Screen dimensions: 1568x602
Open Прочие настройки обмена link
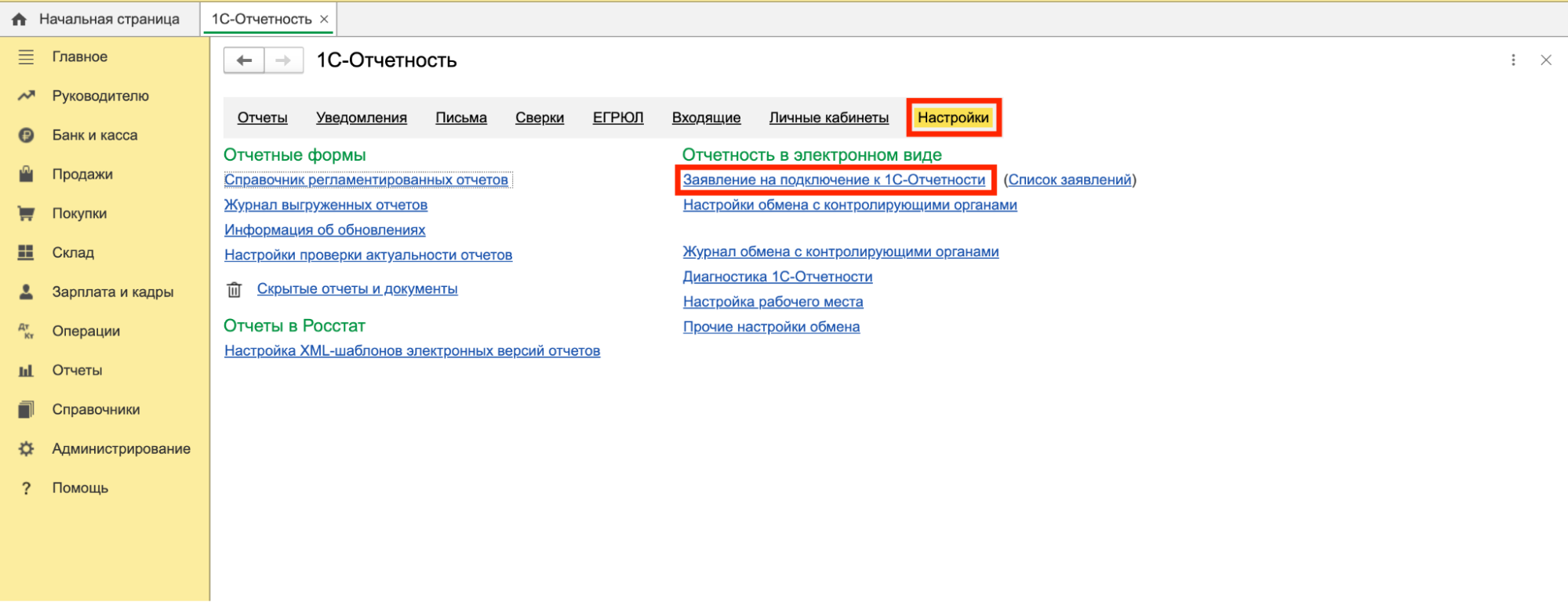click(x=771, y=327)
